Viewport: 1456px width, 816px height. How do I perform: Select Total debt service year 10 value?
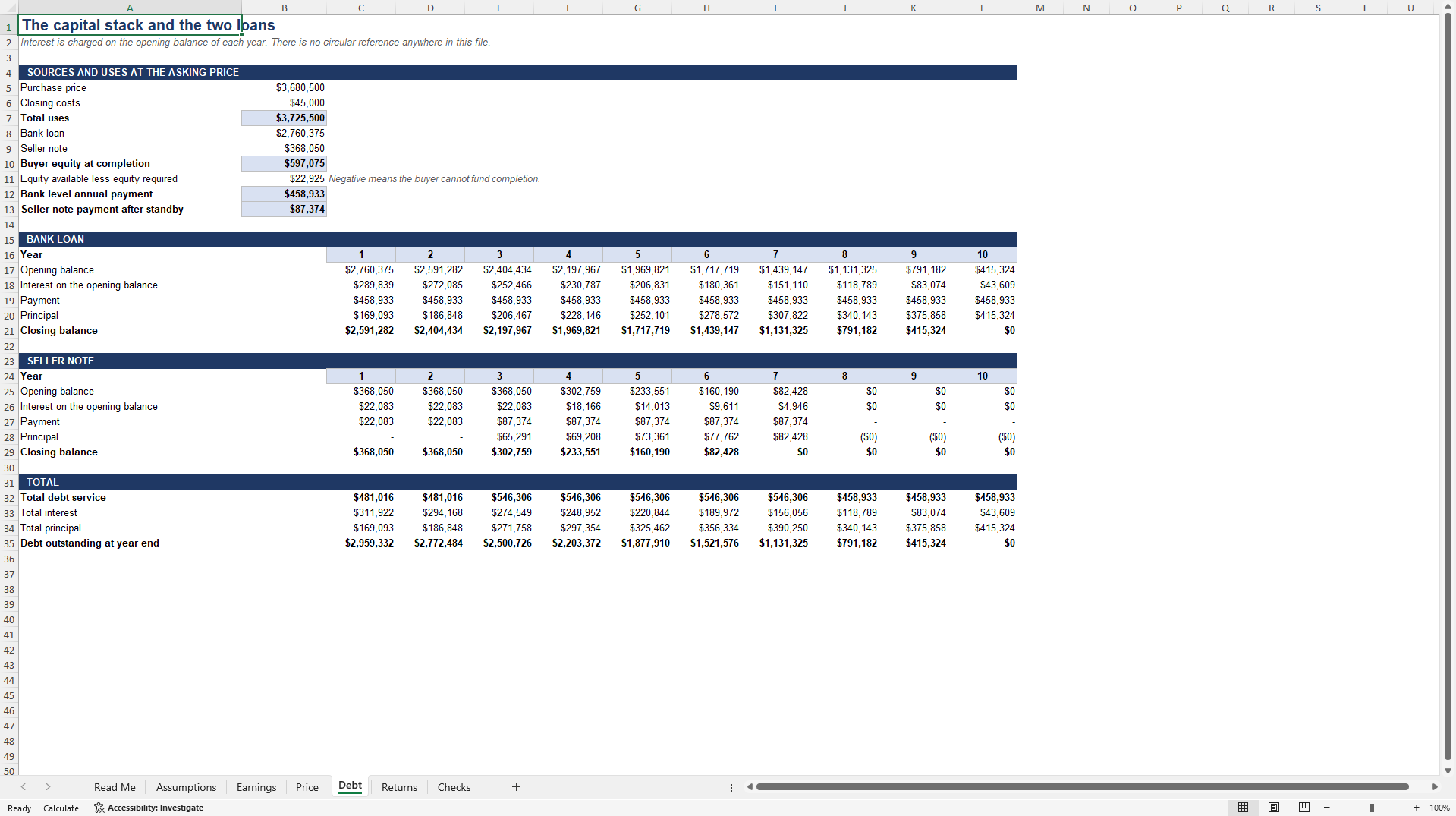click(983, 498)
